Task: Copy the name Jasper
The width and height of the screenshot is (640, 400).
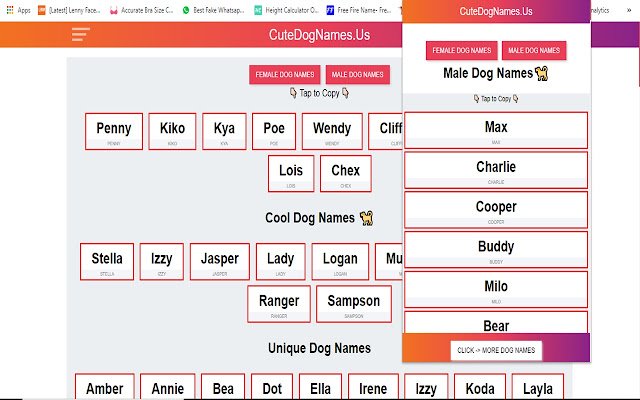Action: click(x=220, y=262)
